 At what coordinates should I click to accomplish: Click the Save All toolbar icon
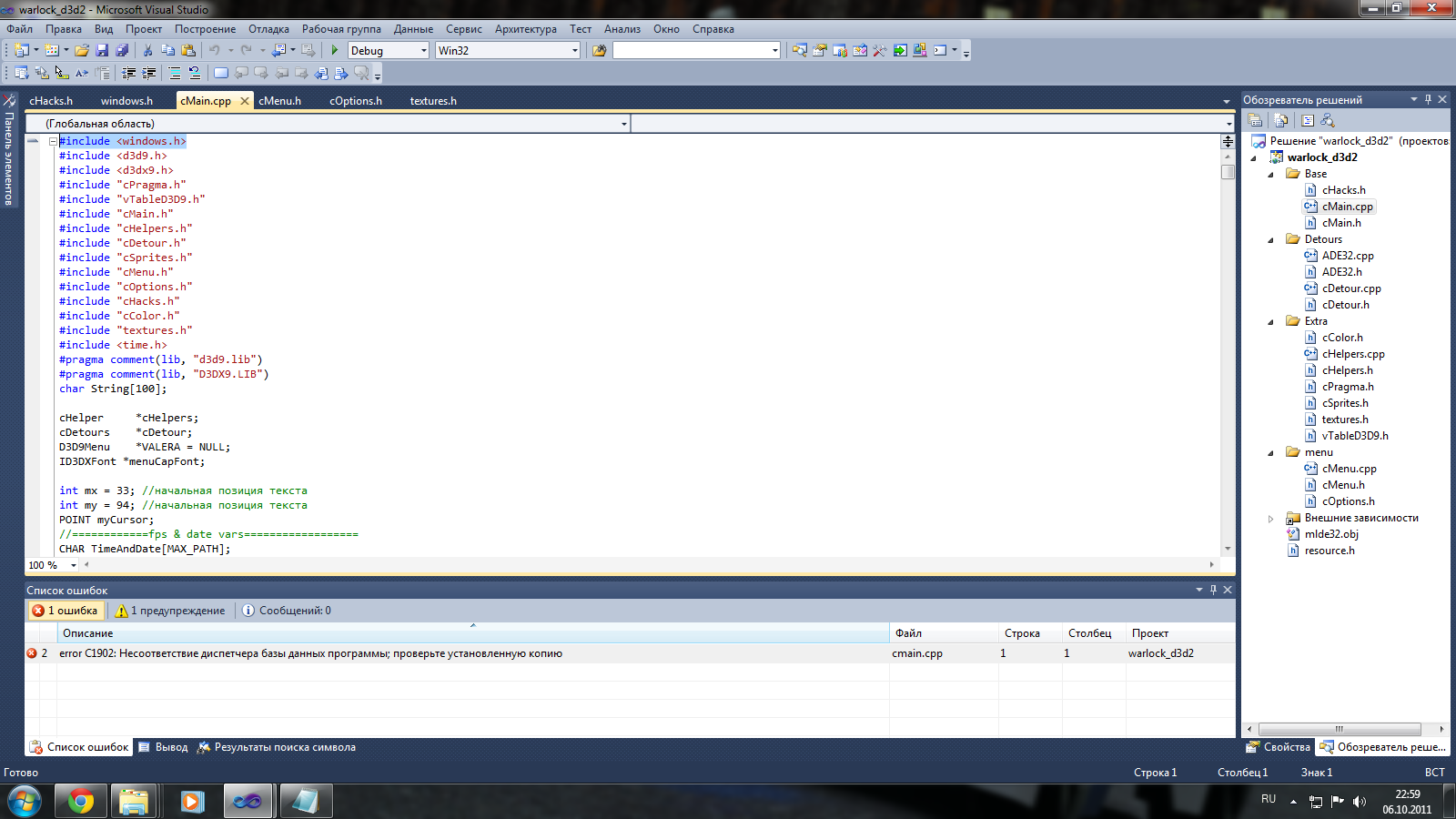[x=122, y=51]
